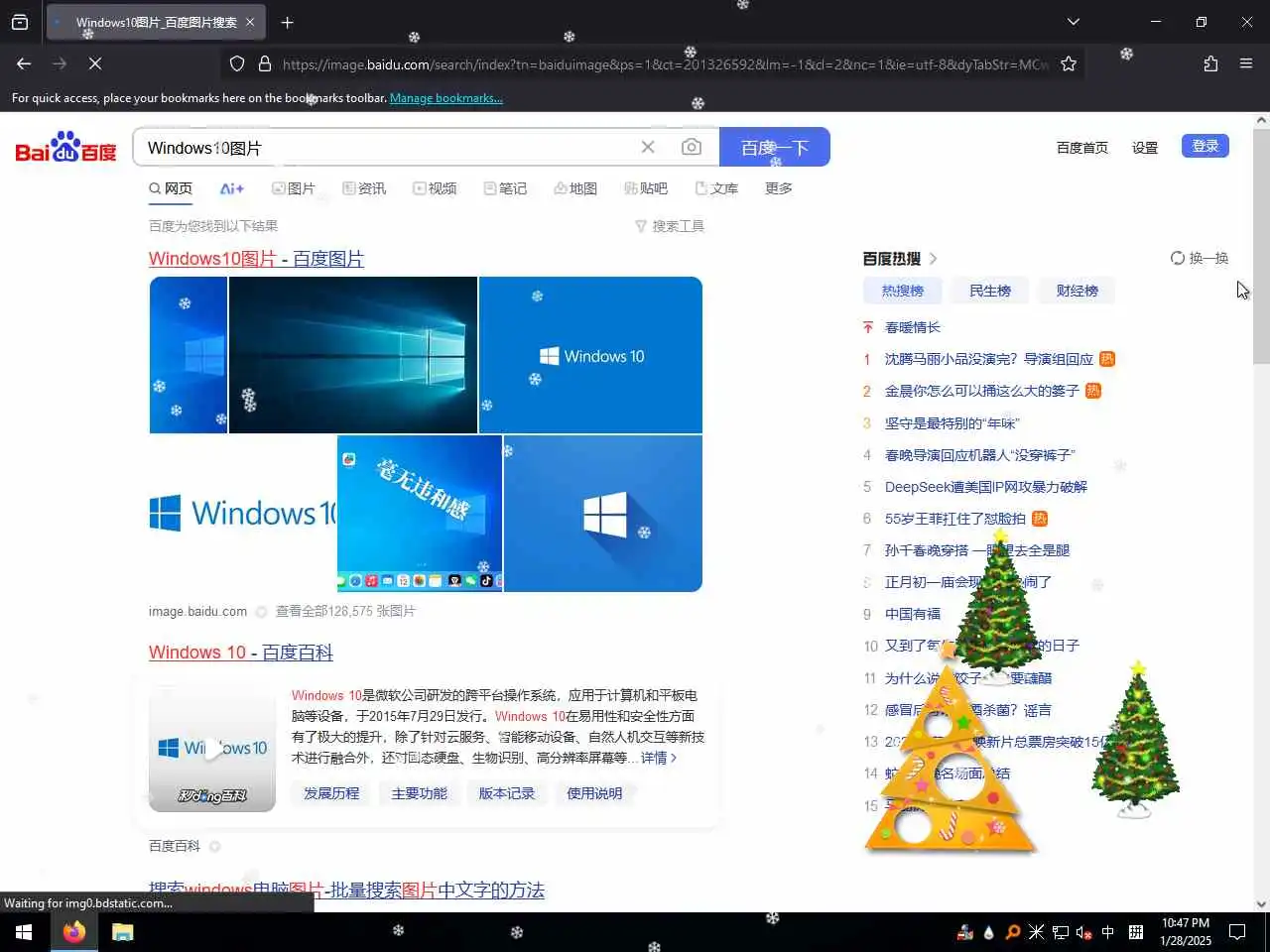The width and height of the screenshot is (1270, 952).
Task: Open the taskbar notification center icon
Action: coord(1237,932)
